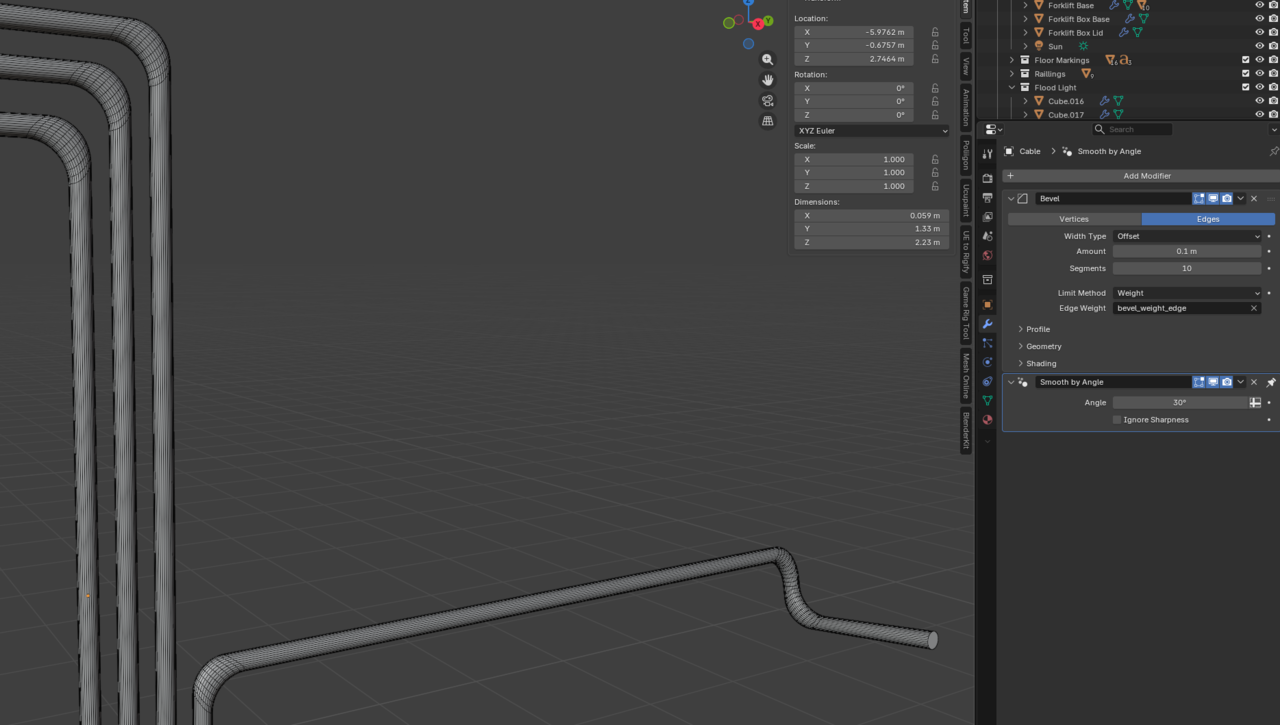Screen dimensions: 1280x725
Task: Open the Limit Method Weight dropdown
Action: coord(1187,293)
